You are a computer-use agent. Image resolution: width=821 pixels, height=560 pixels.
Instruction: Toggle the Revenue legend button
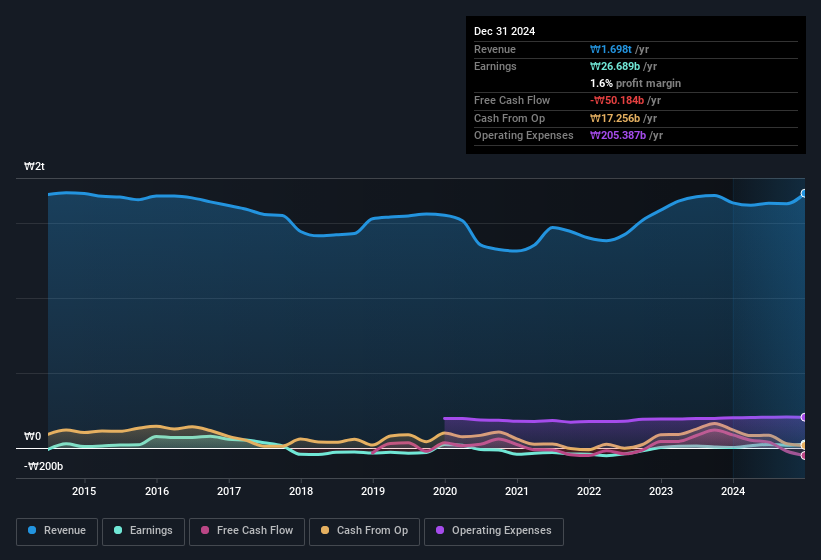[x=57, y=531]
